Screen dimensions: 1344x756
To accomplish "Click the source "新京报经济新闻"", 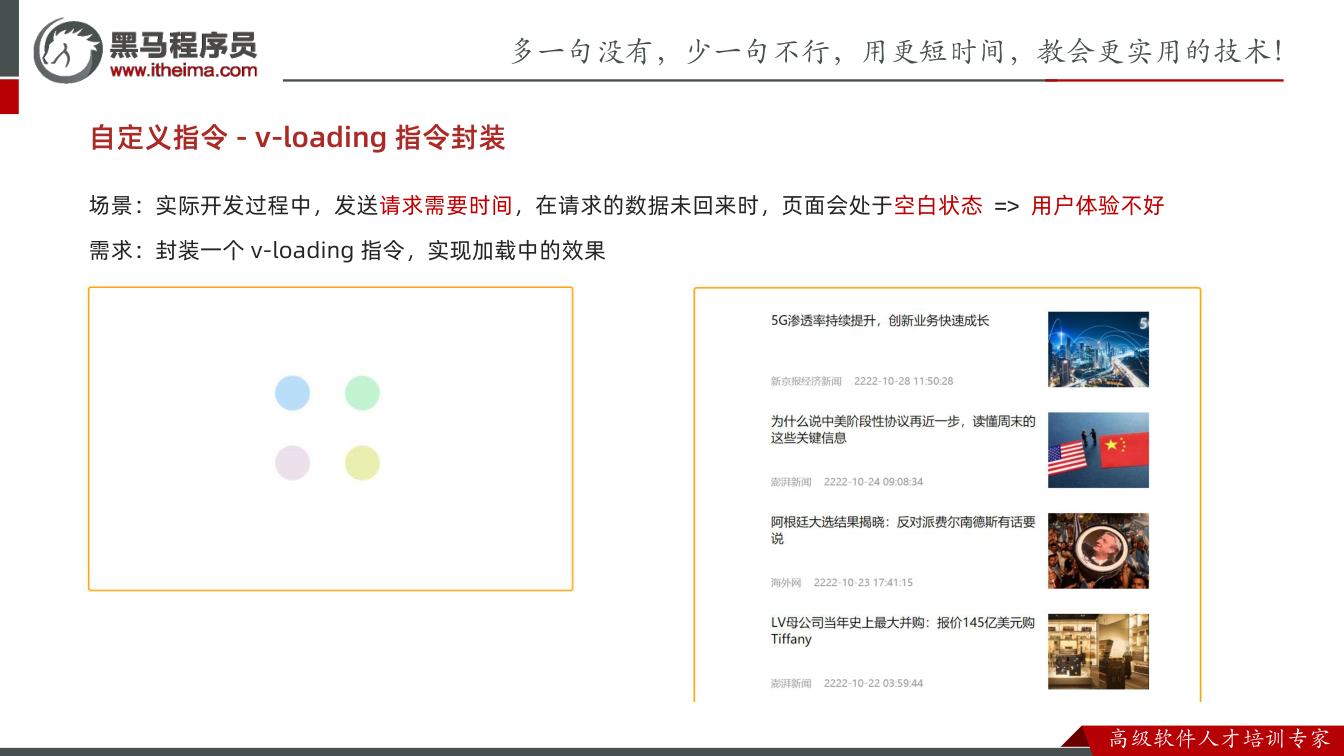I will (x=806, y=381).
